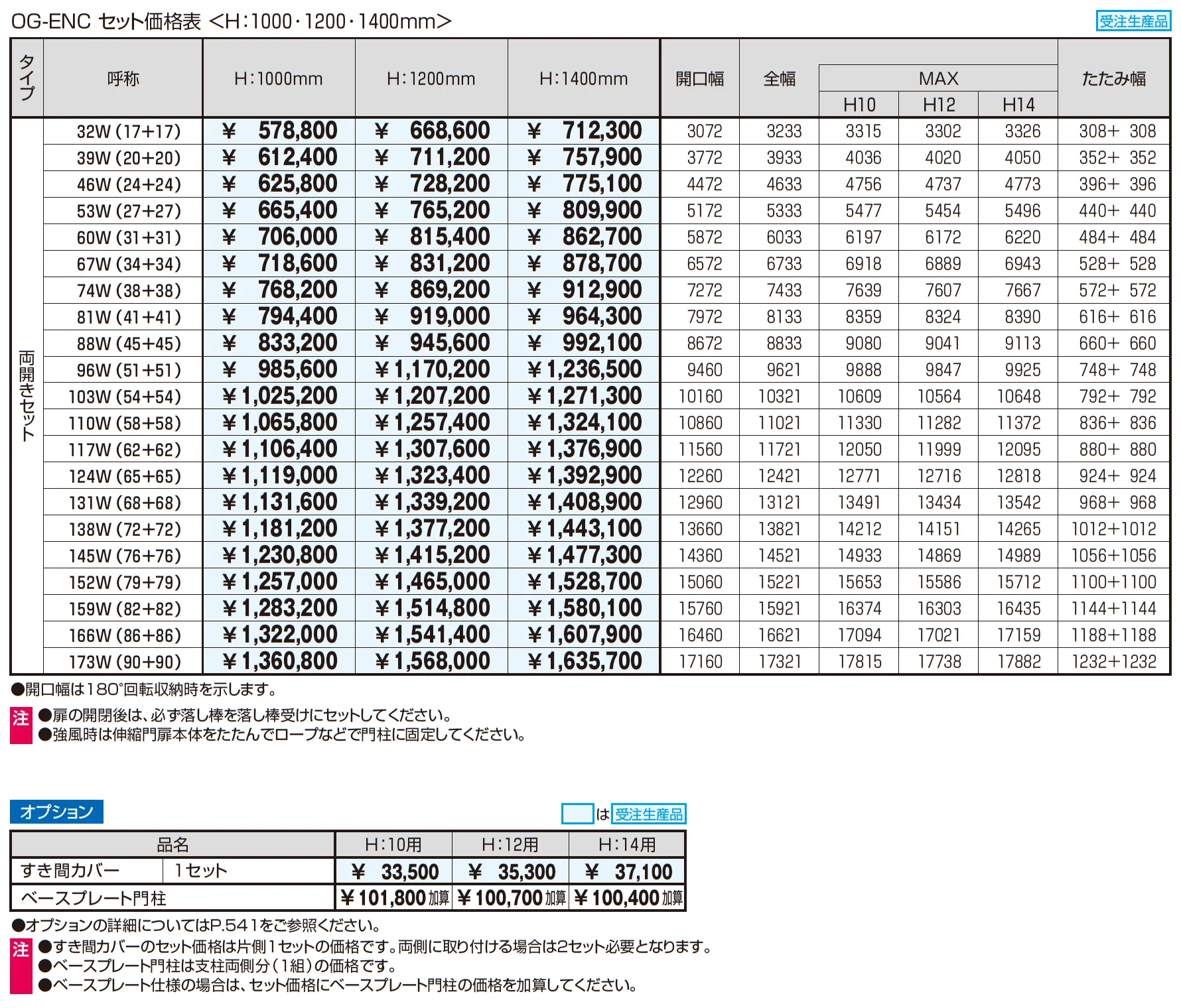
Task: Click the H10 sub-header under MAX
Action: pyautogui.click(x=859, y=105)
